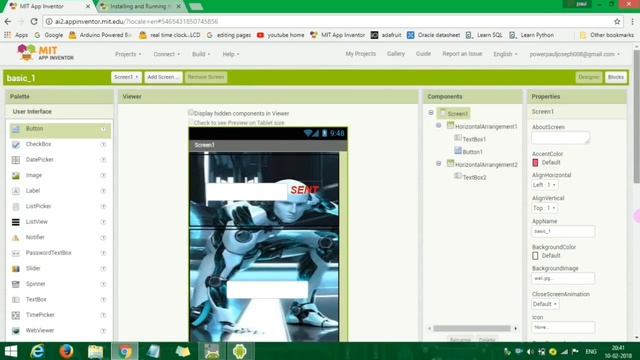Click the Components panel horizontal scrollbar
This screenshot has width=640, height=360.
tap(472, 328)
